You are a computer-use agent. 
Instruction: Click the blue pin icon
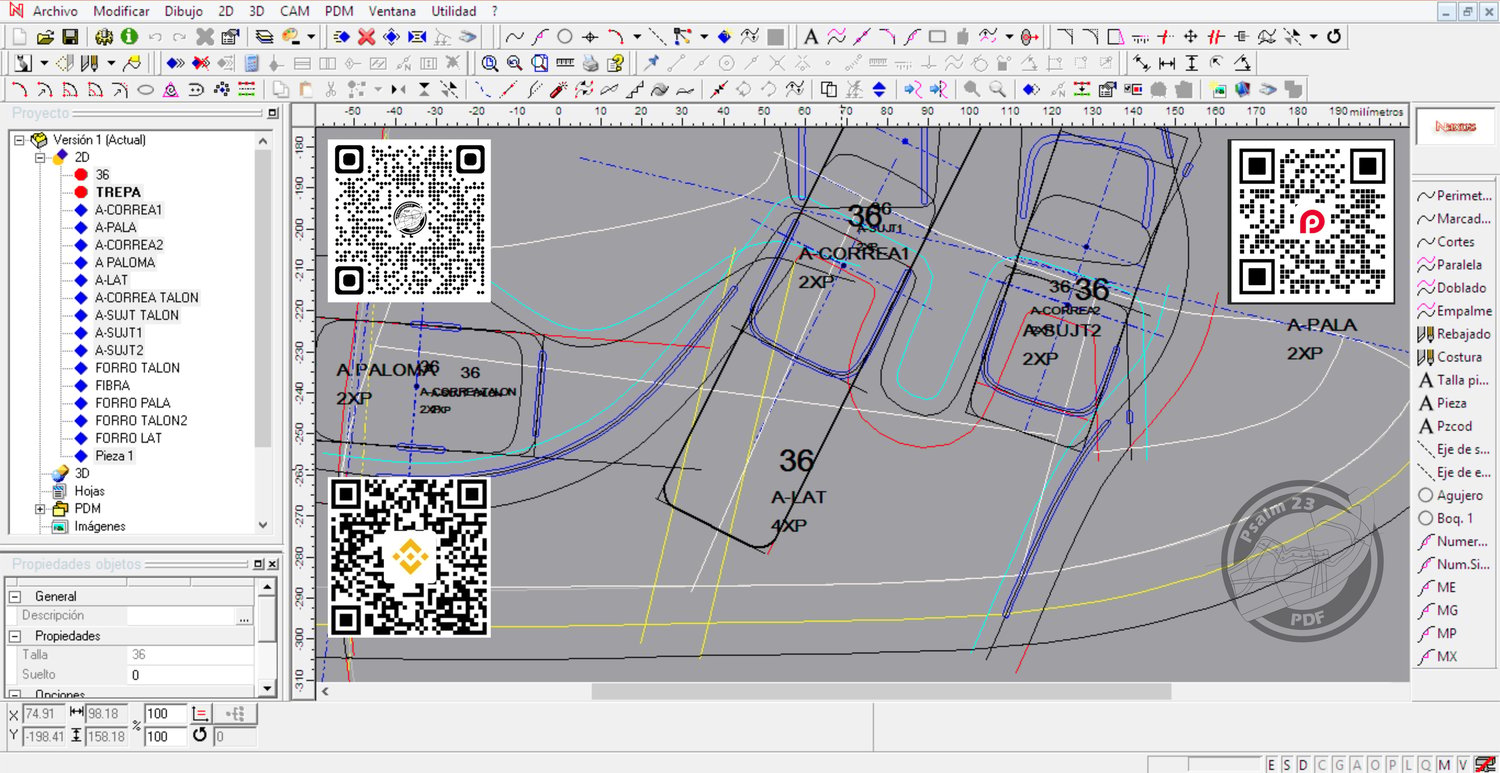(652, 63)
